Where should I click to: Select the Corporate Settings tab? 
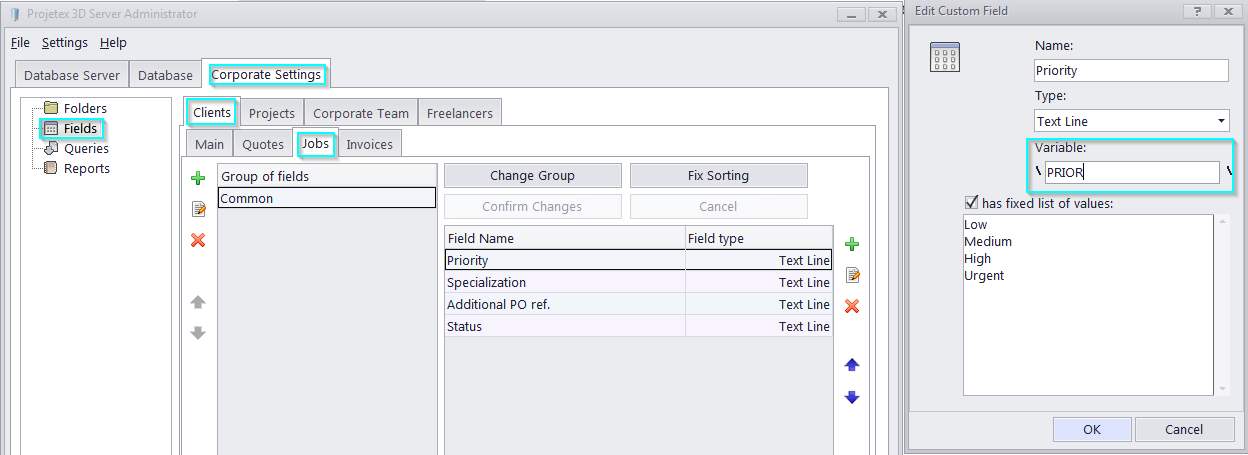[266, 75]
